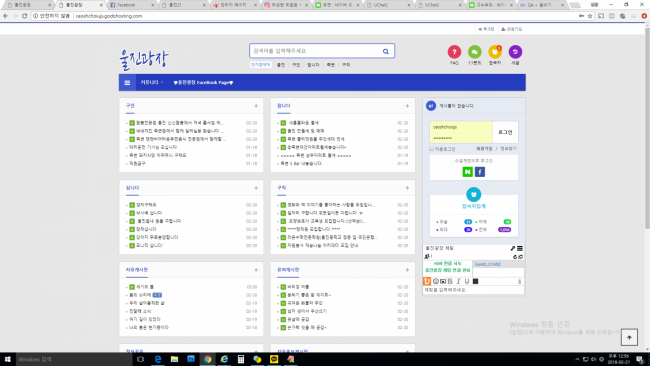Open the 회원가입 link under login box
The height and width of the screenshot is (366, 650).
[484, 148]
